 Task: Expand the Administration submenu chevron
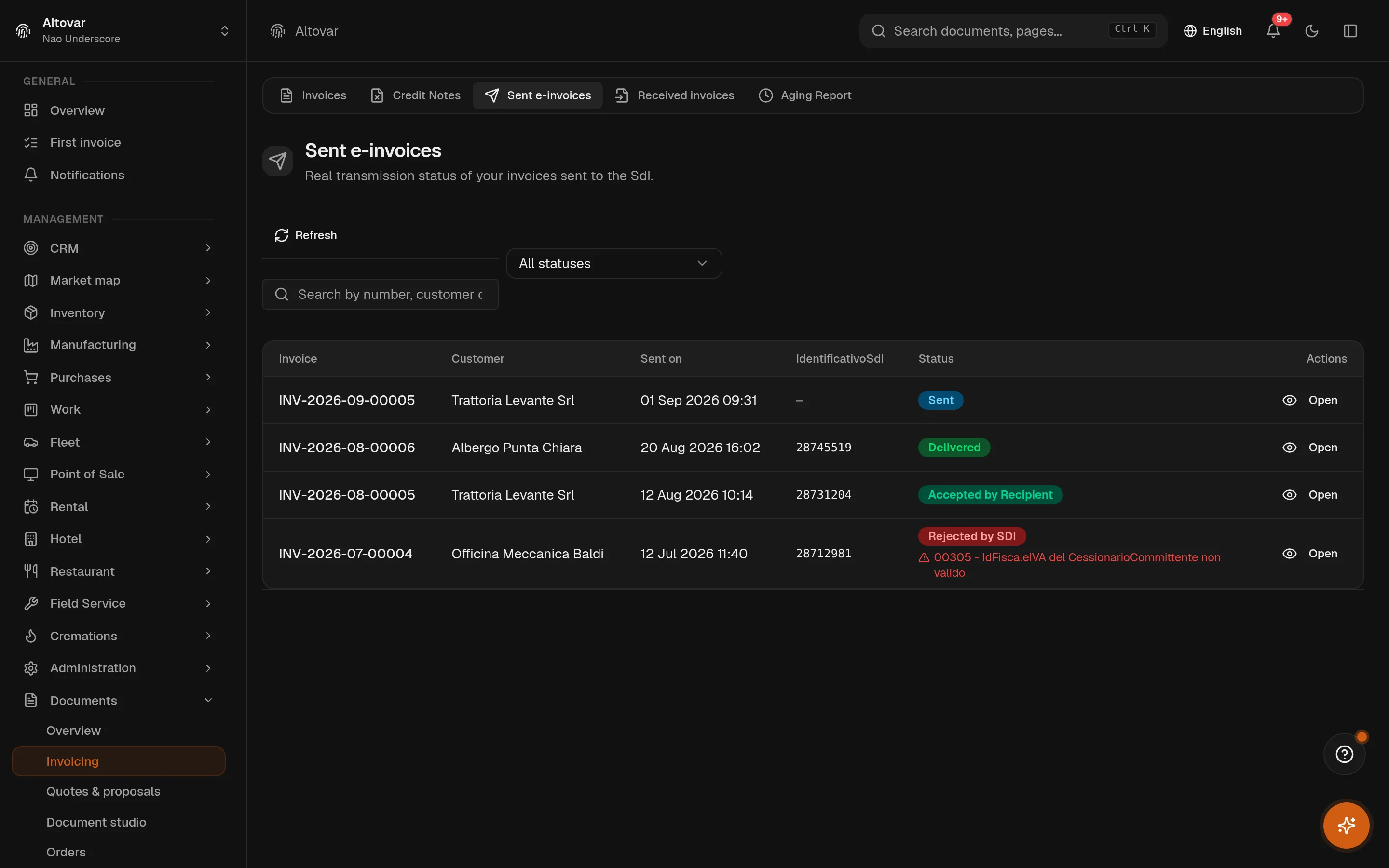(x=208, y=668)
